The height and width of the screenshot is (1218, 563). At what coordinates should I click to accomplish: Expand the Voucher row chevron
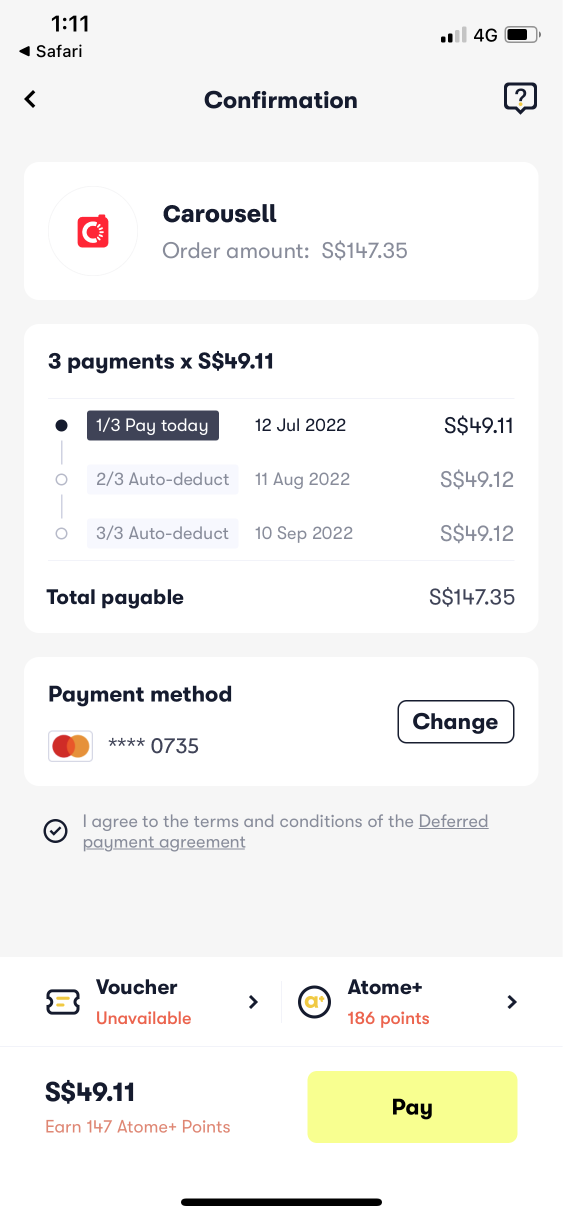[253, 1002]
